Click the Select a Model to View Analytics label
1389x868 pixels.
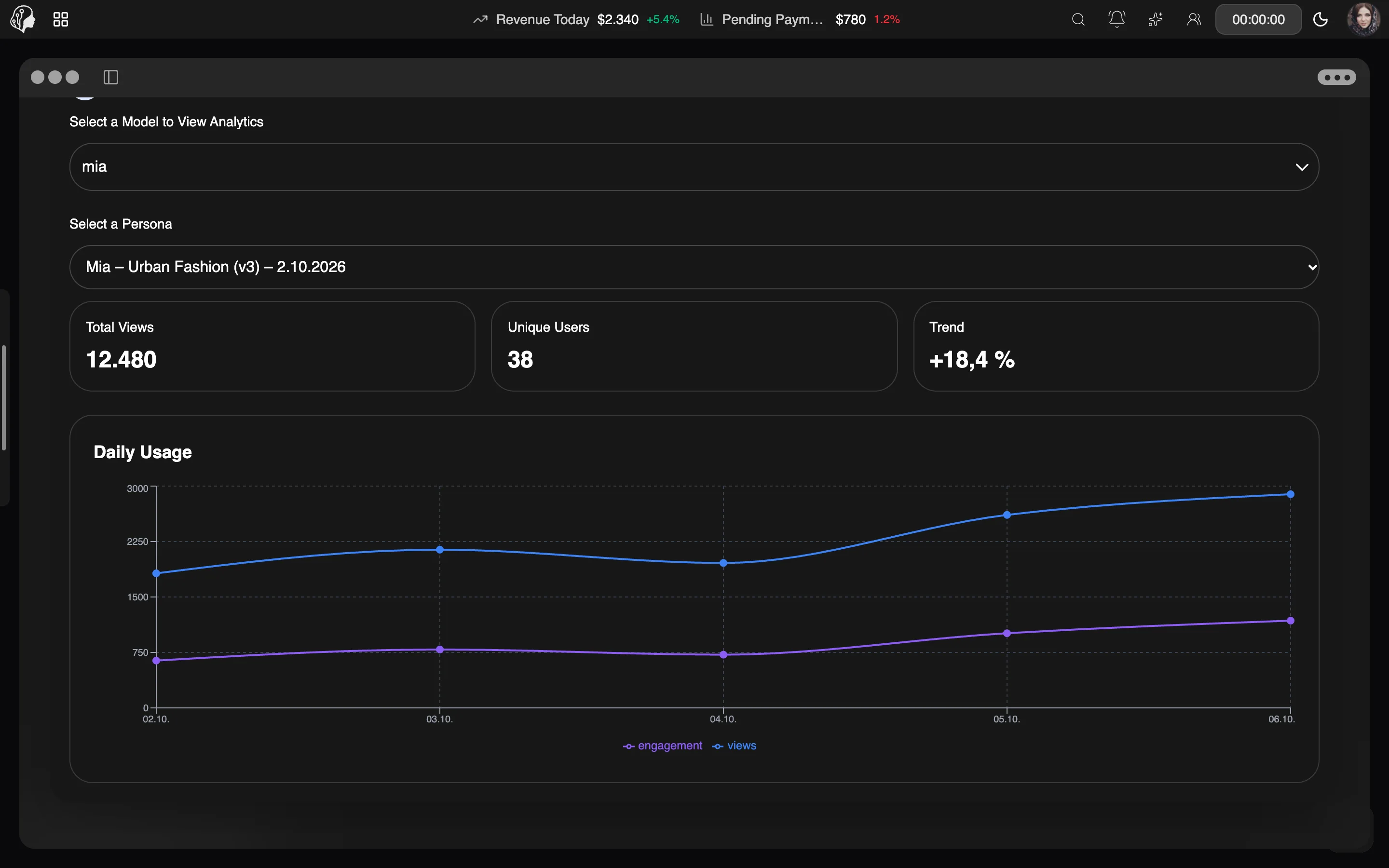pyautogui.click(x=166, y=122)
